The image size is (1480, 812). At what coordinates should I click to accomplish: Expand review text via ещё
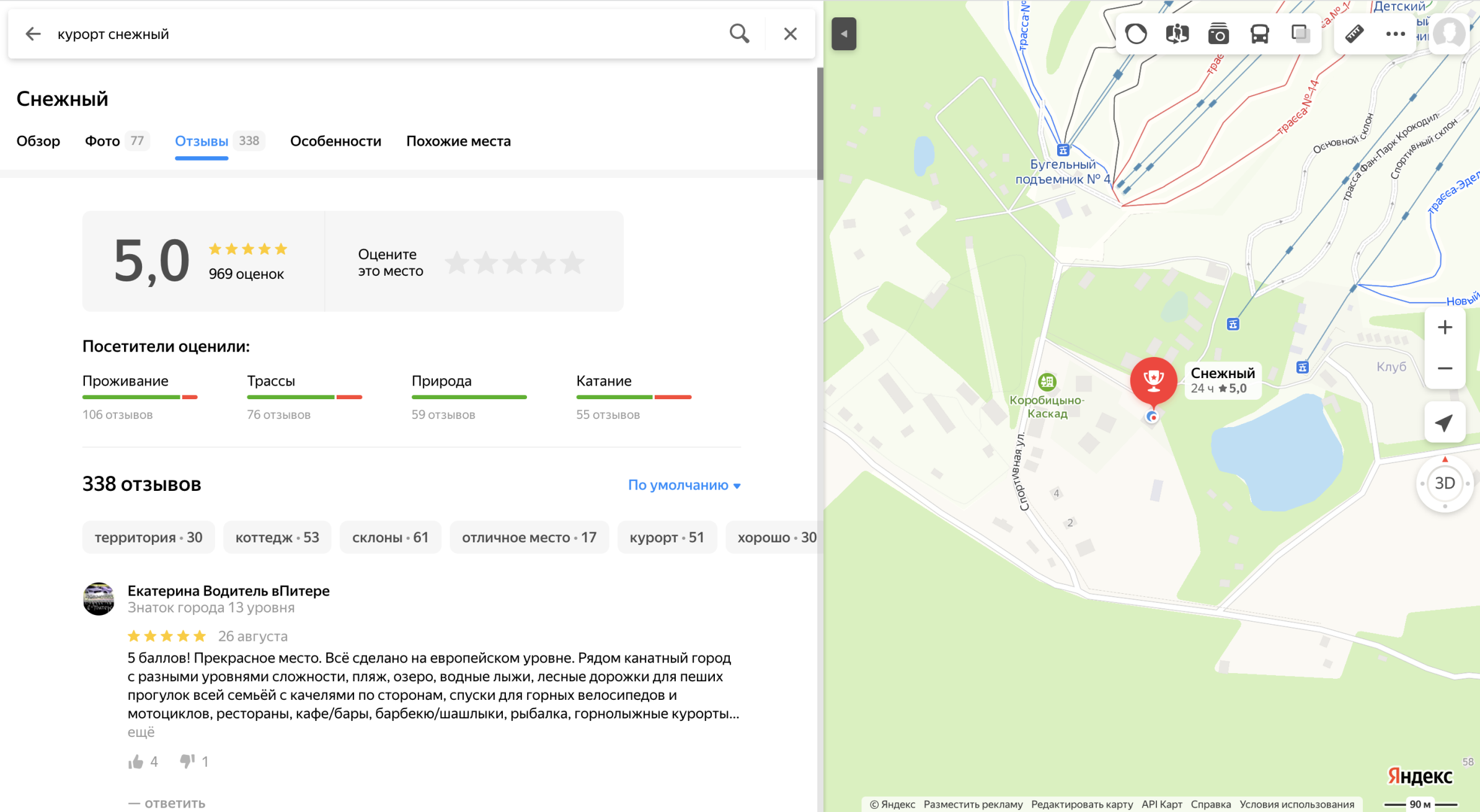coord(141,732)
